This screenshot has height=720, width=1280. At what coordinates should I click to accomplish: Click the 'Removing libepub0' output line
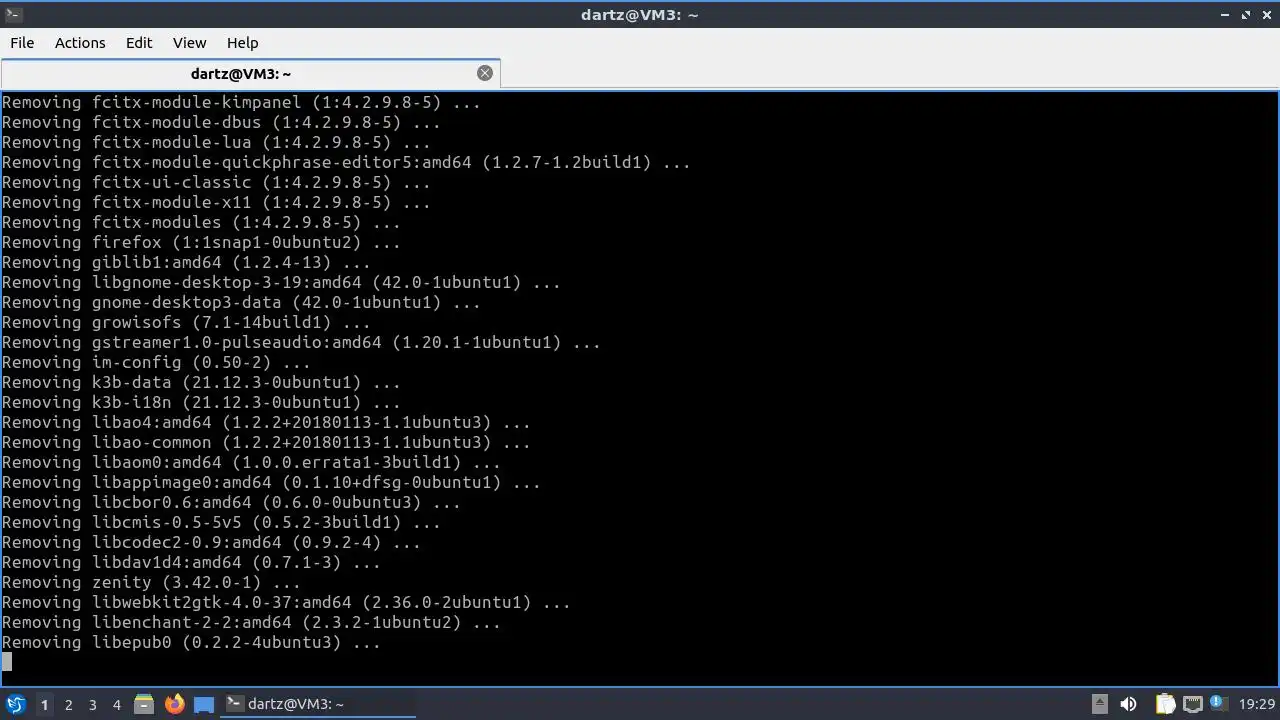[x=191, y=642]
